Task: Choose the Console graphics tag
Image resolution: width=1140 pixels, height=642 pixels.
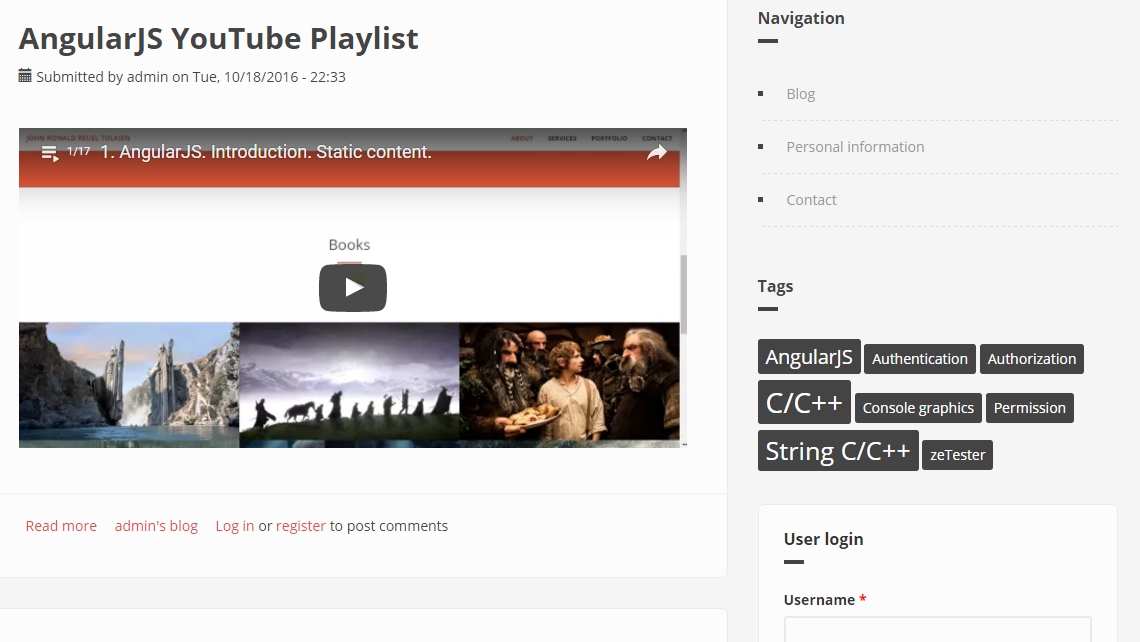Action: (918, 408)
